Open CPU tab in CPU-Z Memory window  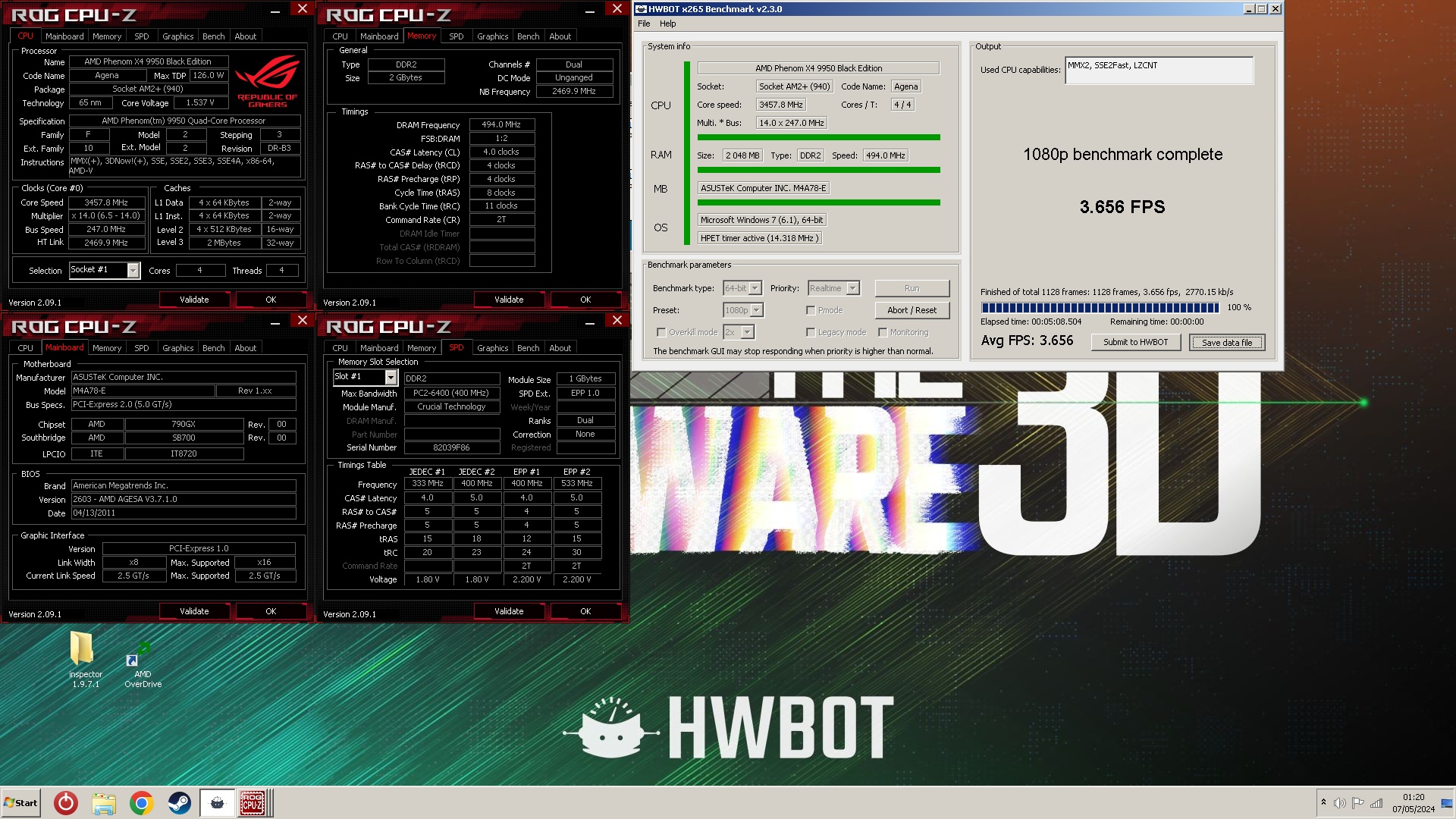(x=340, y=36)
